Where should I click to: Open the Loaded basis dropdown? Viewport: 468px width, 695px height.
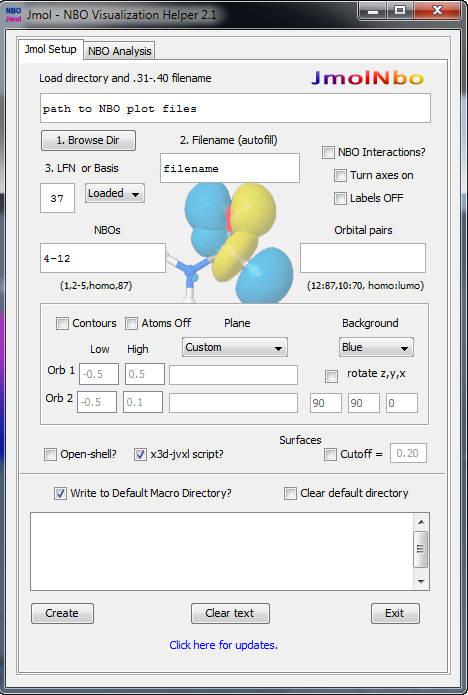(x=115, y=194)
